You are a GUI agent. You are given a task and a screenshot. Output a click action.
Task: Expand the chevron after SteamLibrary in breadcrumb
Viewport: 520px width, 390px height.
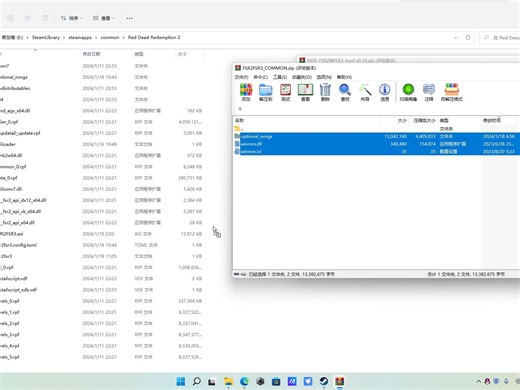(x=64, y=38)
